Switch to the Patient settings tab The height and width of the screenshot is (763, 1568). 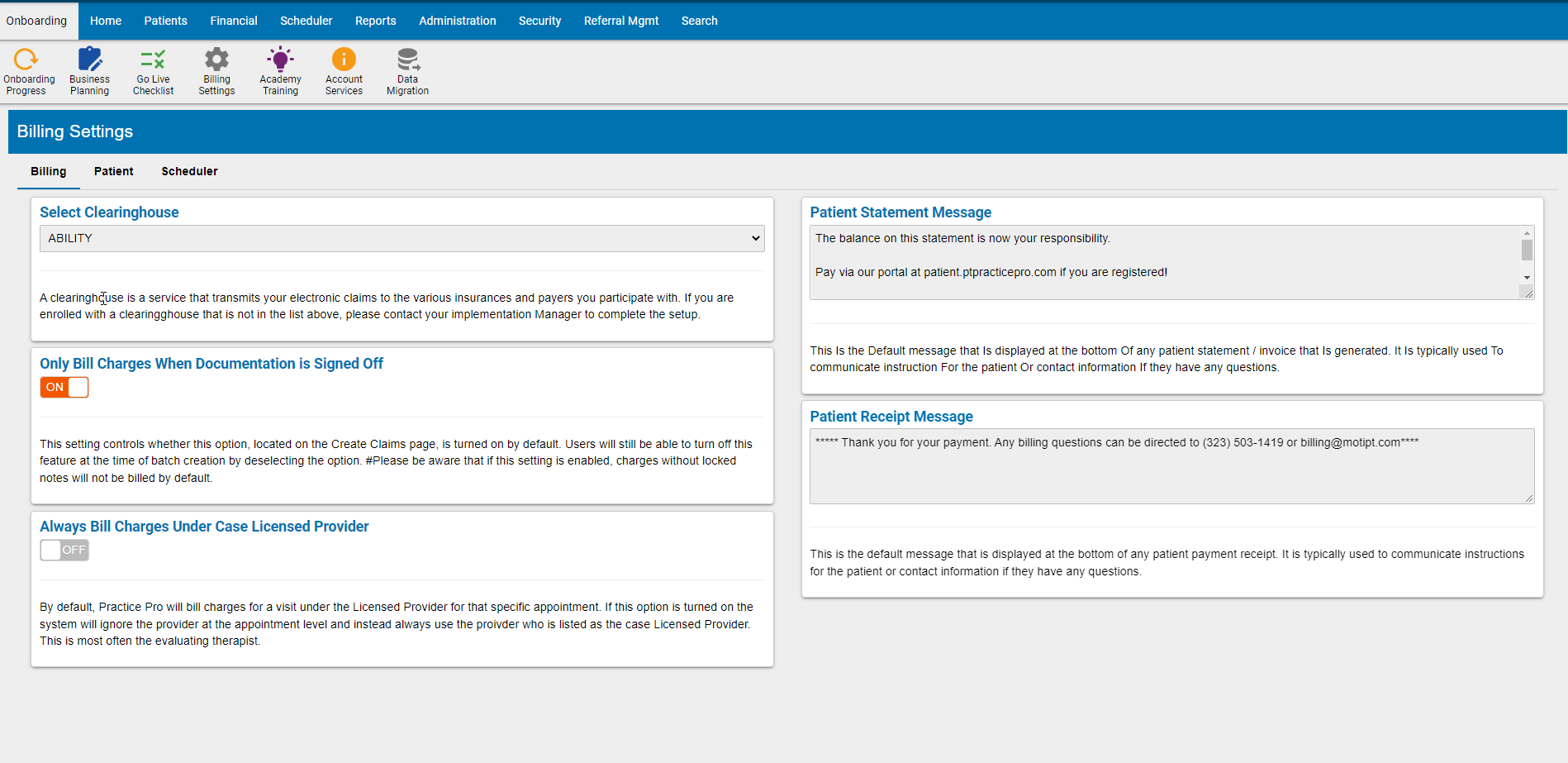(113, 171)
